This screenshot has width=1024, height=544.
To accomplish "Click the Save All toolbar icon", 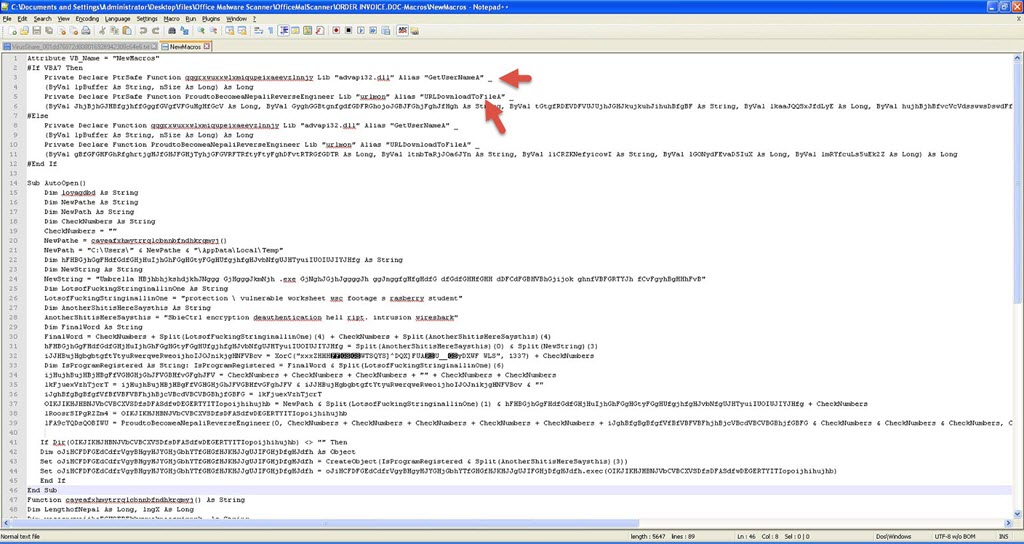I will pyautogui.click(x=49, y=31).
